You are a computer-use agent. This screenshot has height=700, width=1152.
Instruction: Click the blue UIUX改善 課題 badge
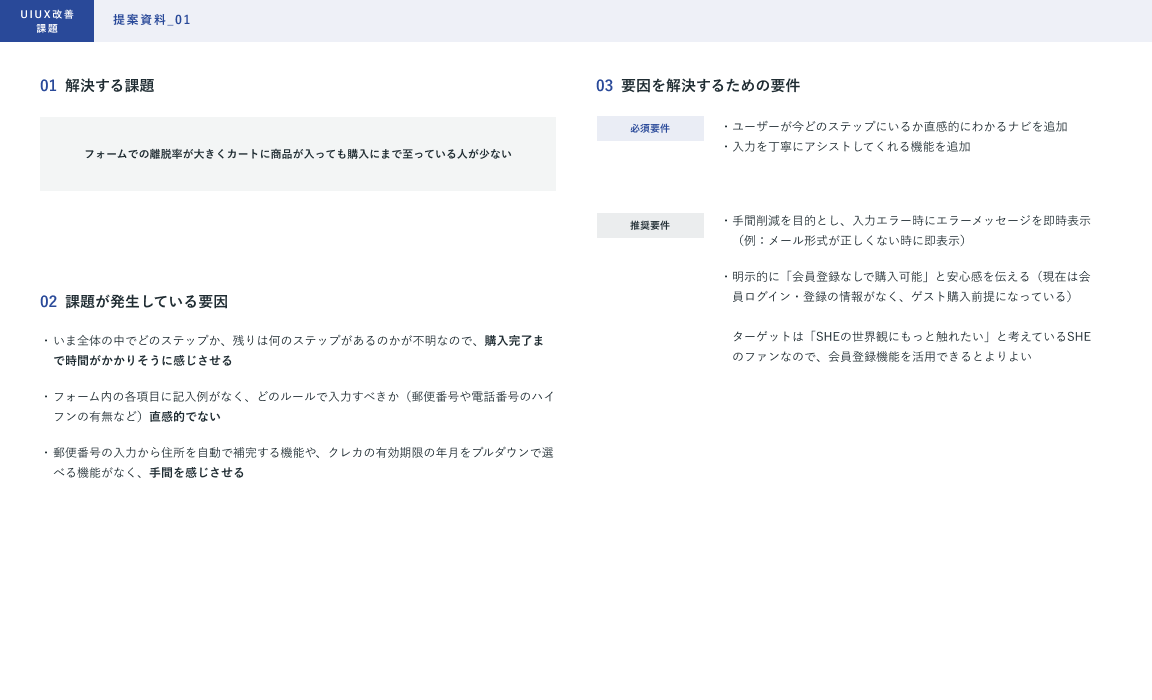(47, 21)
